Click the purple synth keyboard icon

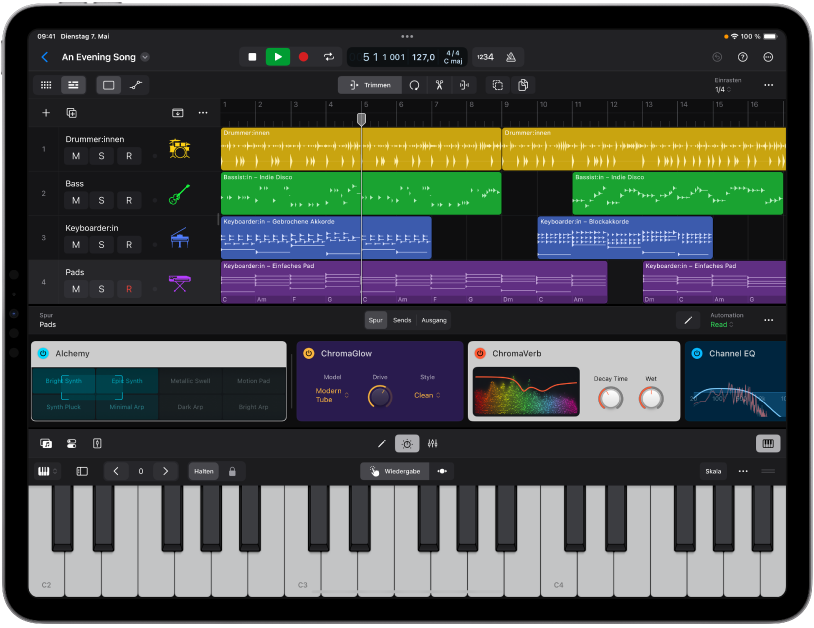coord(180,283)
